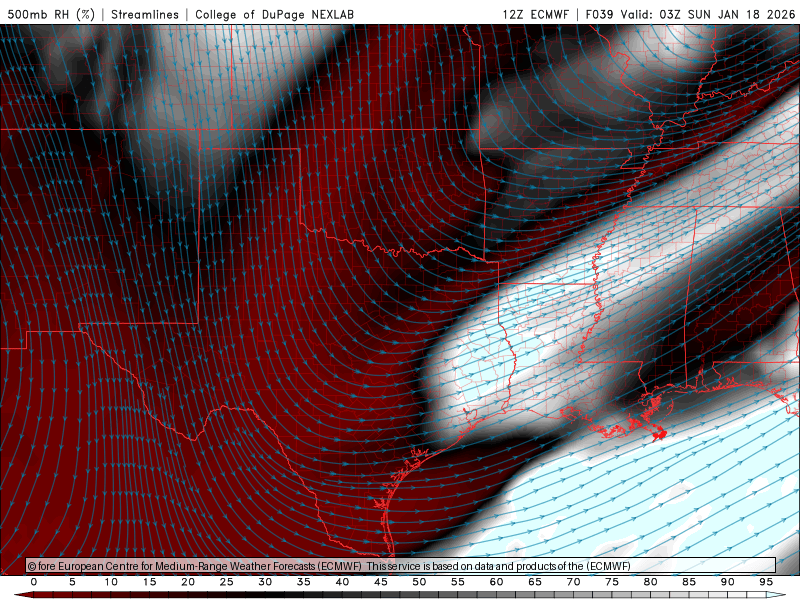The height and width of the screenshot is (600, 800).
Task: Click the "35" colorbar scale label
Action: coord(304,582)
